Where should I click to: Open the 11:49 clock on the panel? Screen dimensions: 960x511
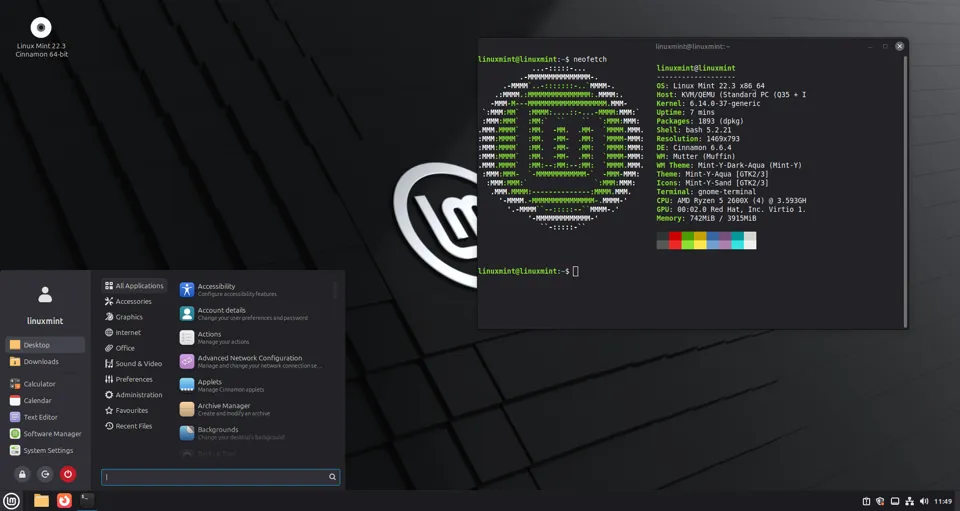pos(943,501)
